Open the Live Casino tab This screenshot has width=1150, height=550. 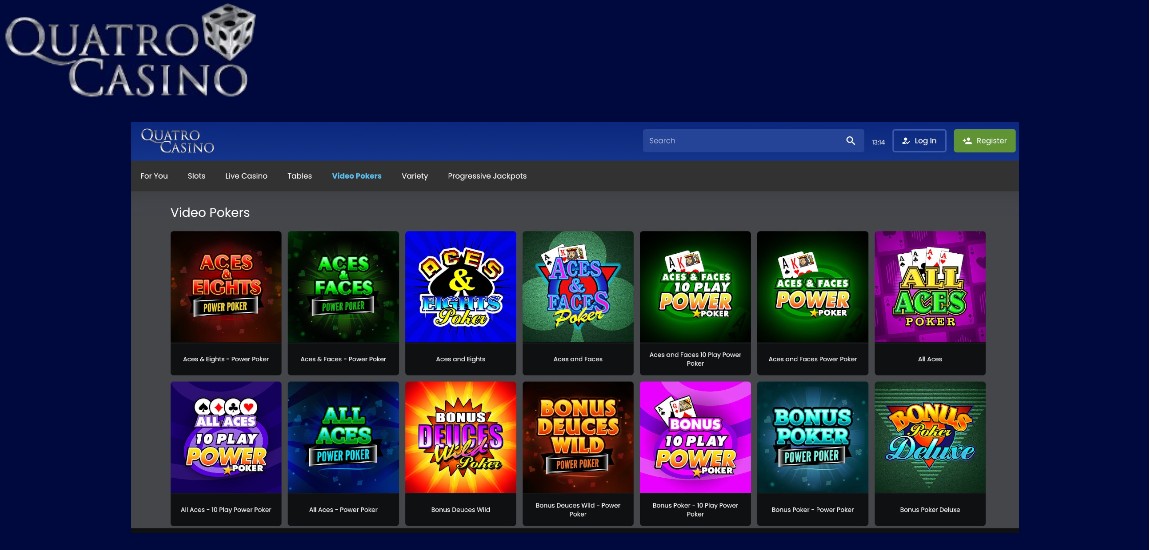(246, 176)
